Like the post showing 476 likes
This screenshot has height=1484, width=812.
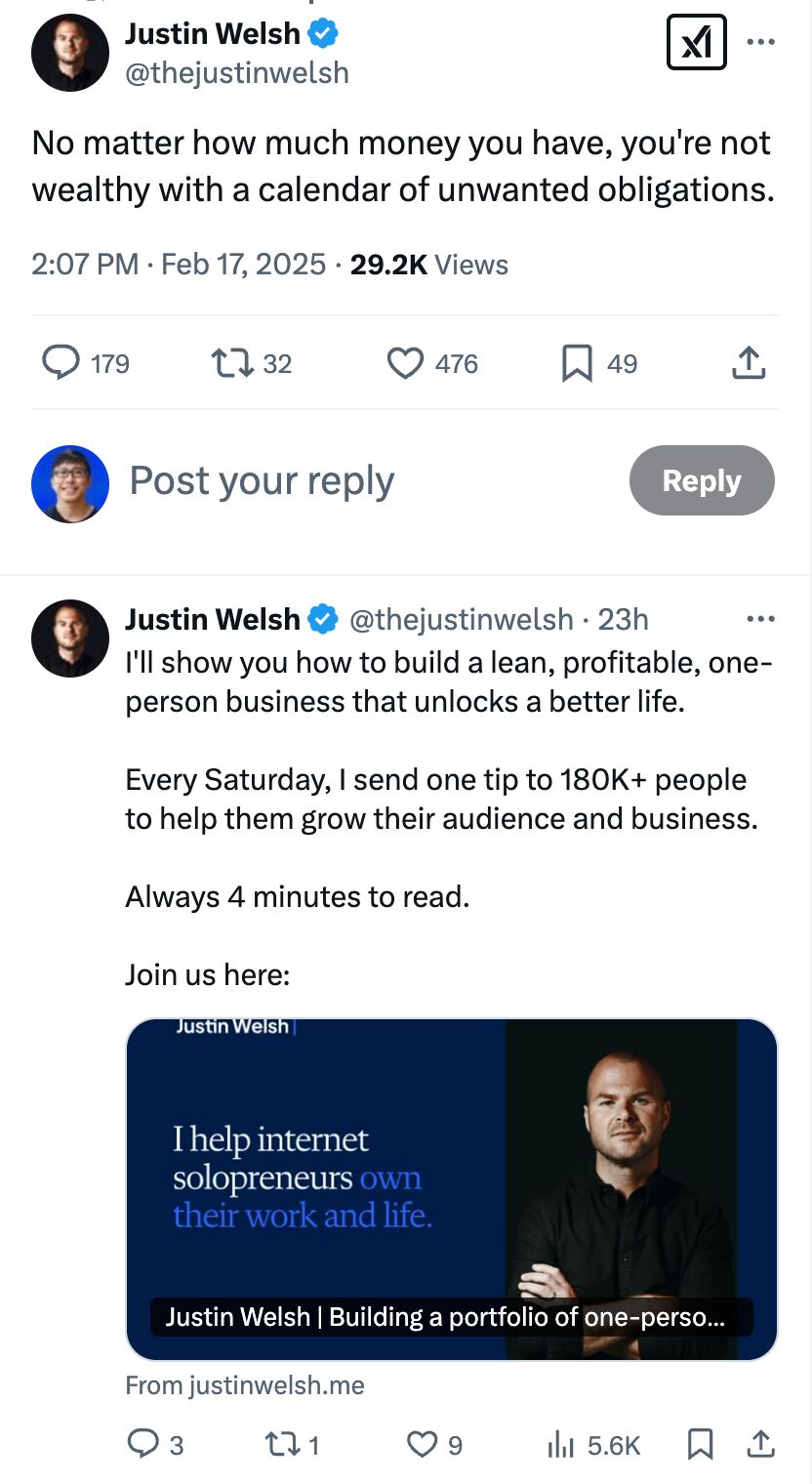coord(404,362)
